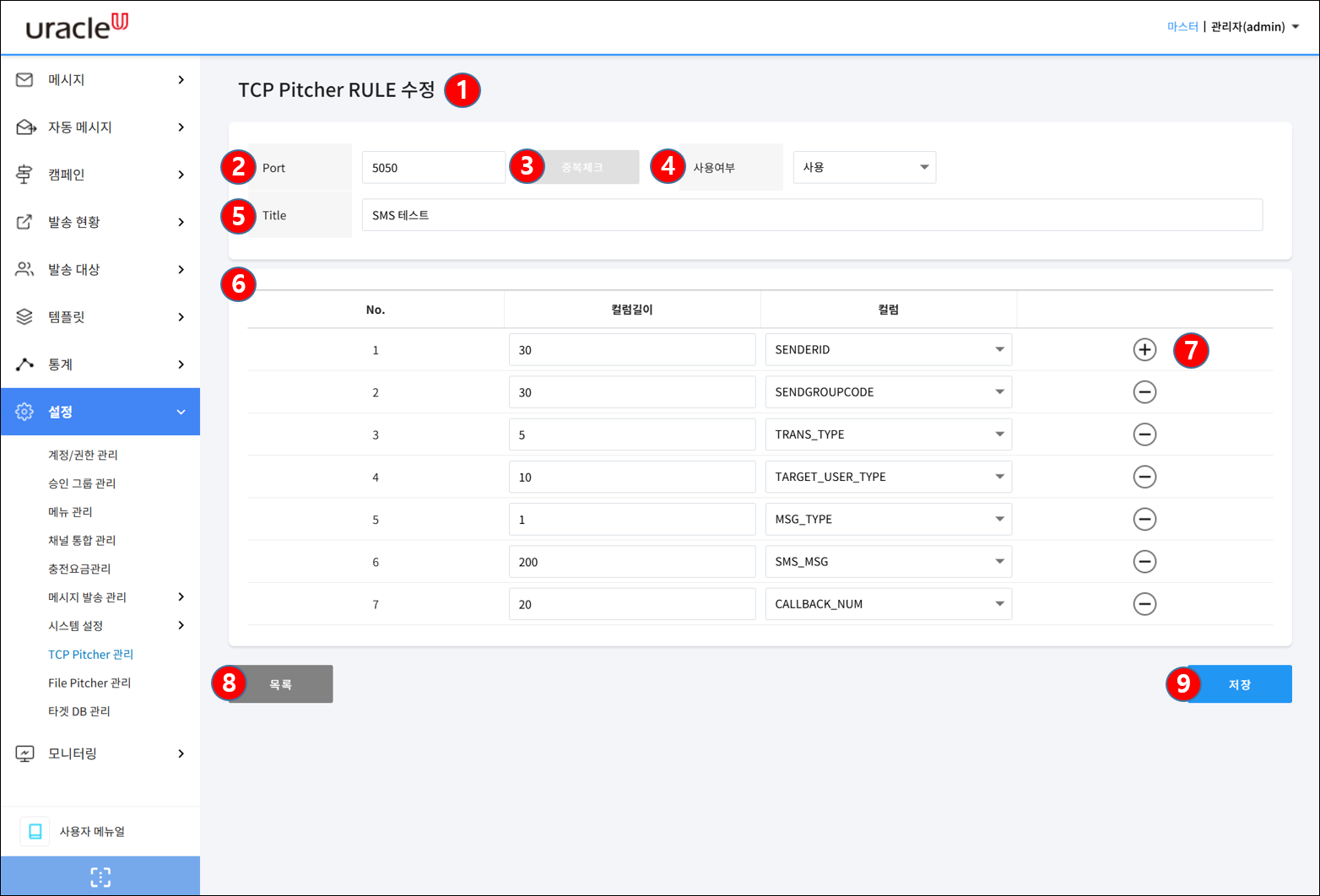Remove the CALLBACK_NUM row with minus icon

pyautogui.click(x=1144, y=604)
